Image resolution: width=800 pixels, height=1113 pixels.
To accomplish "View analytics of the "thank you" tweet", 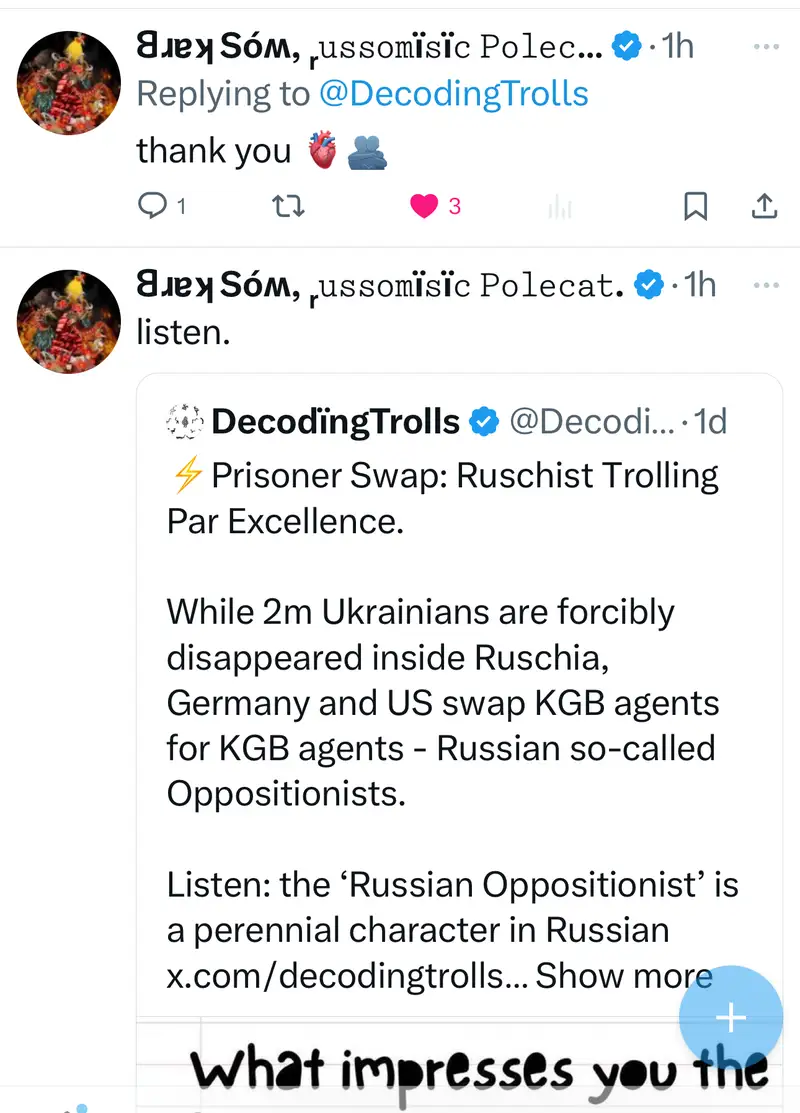I will (561, 207).
